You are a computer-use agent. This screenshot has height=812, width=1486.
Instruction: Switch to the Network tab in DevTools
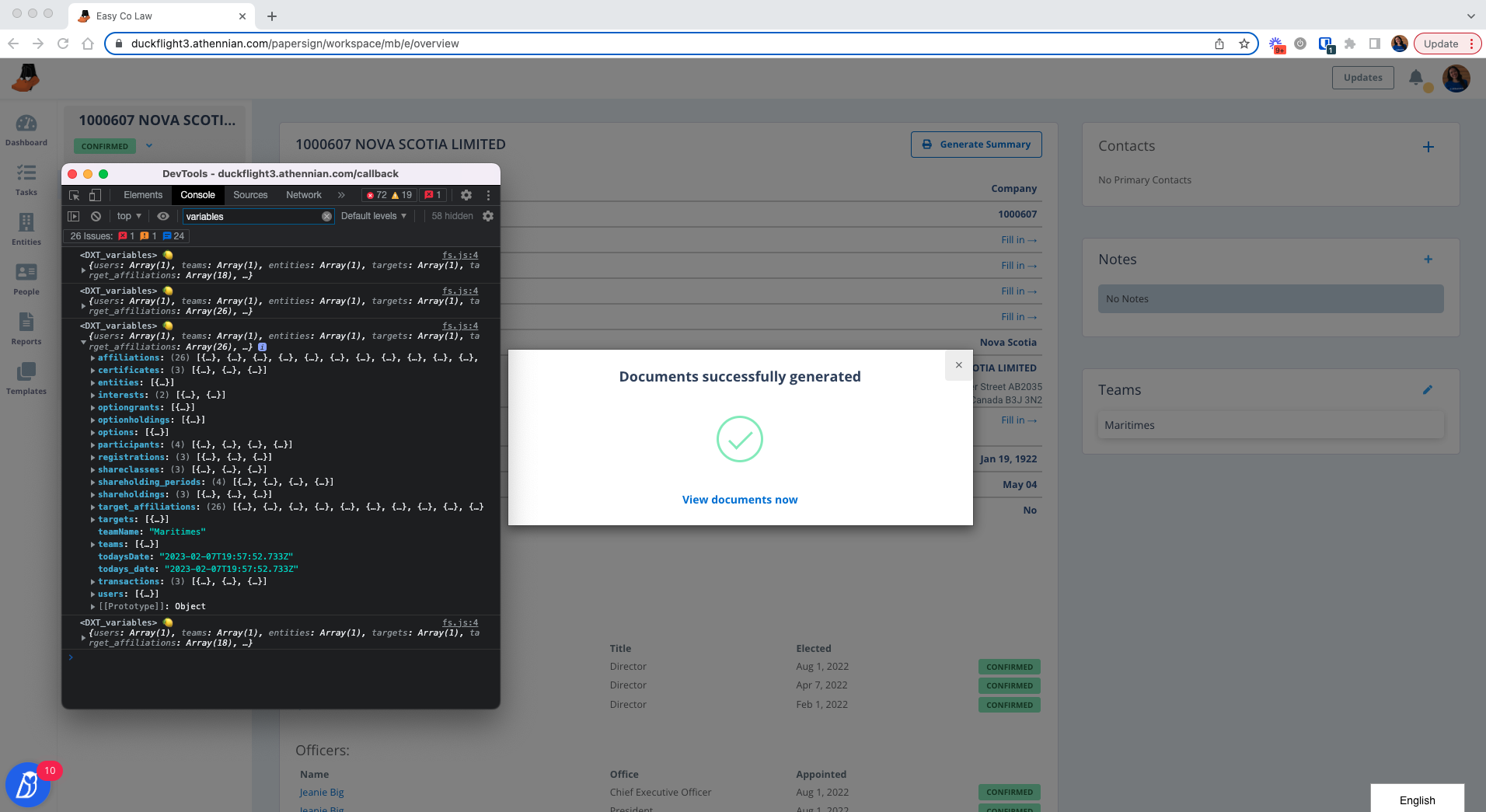[x=304, y=195]
